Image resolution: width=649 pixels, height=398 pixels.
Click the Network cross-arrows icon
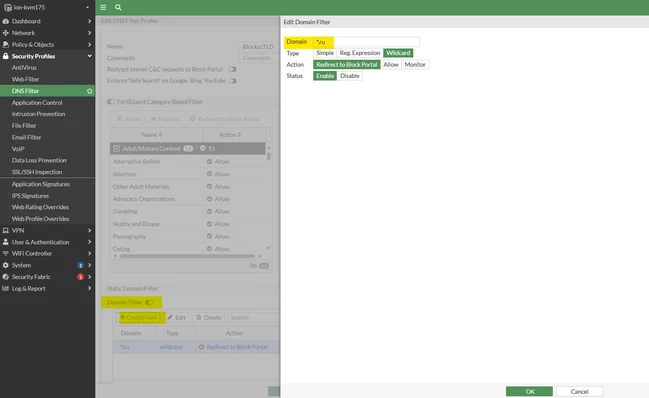click(x=6, y=33)
